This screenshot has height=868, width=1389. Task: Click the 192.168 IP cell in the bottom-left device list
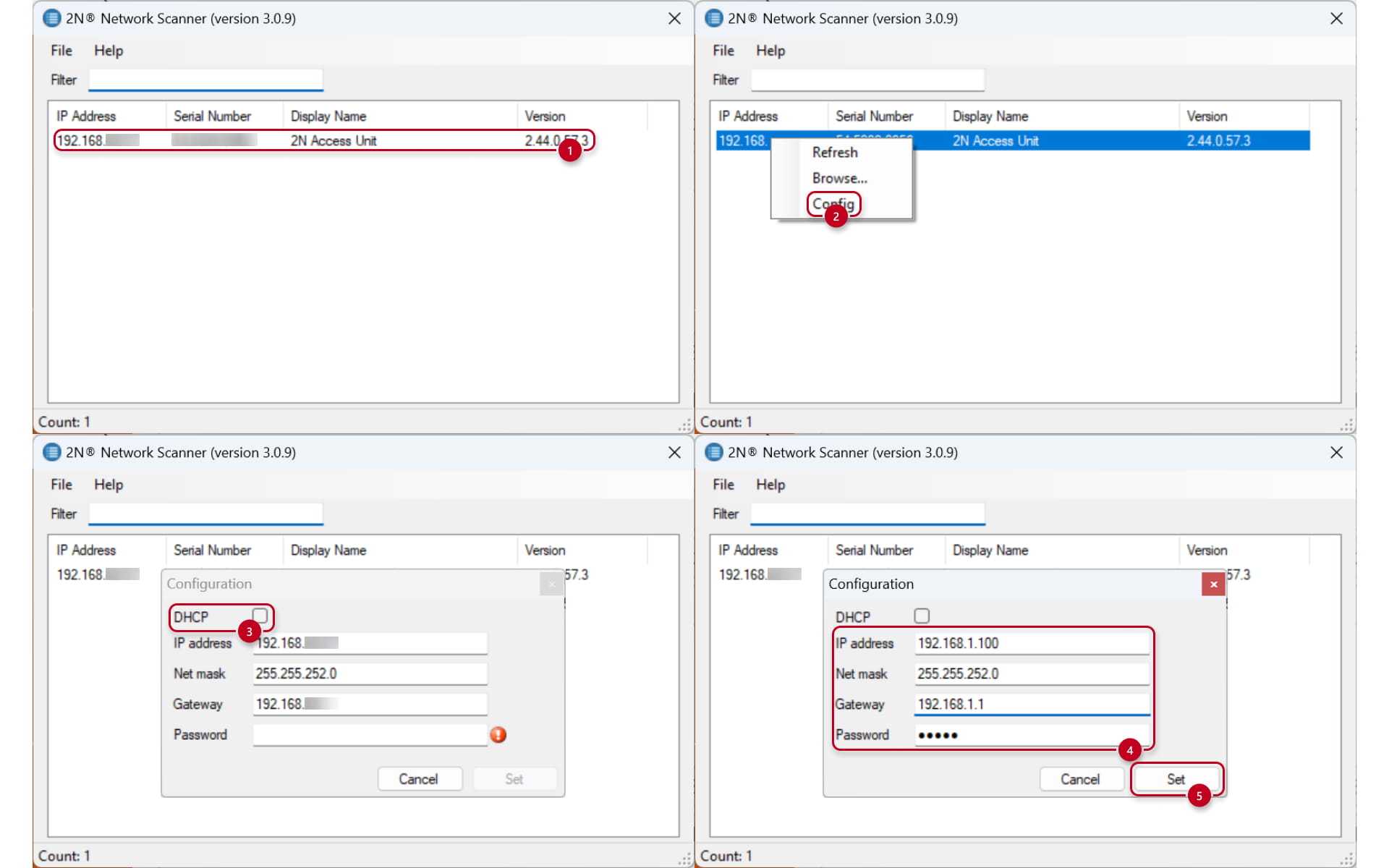click(x=98, y=574)
